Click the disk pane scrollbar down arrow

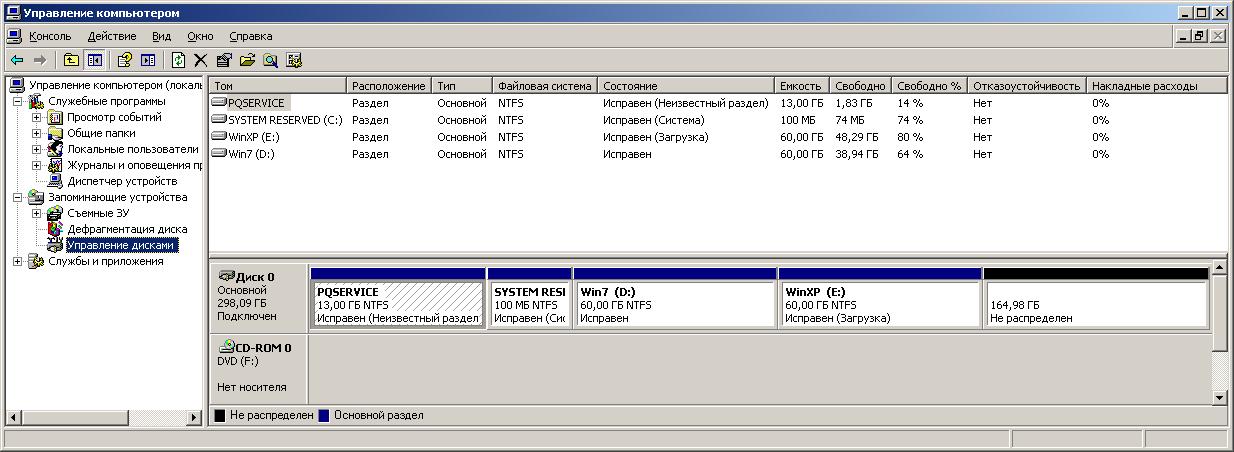point(1219,396)
